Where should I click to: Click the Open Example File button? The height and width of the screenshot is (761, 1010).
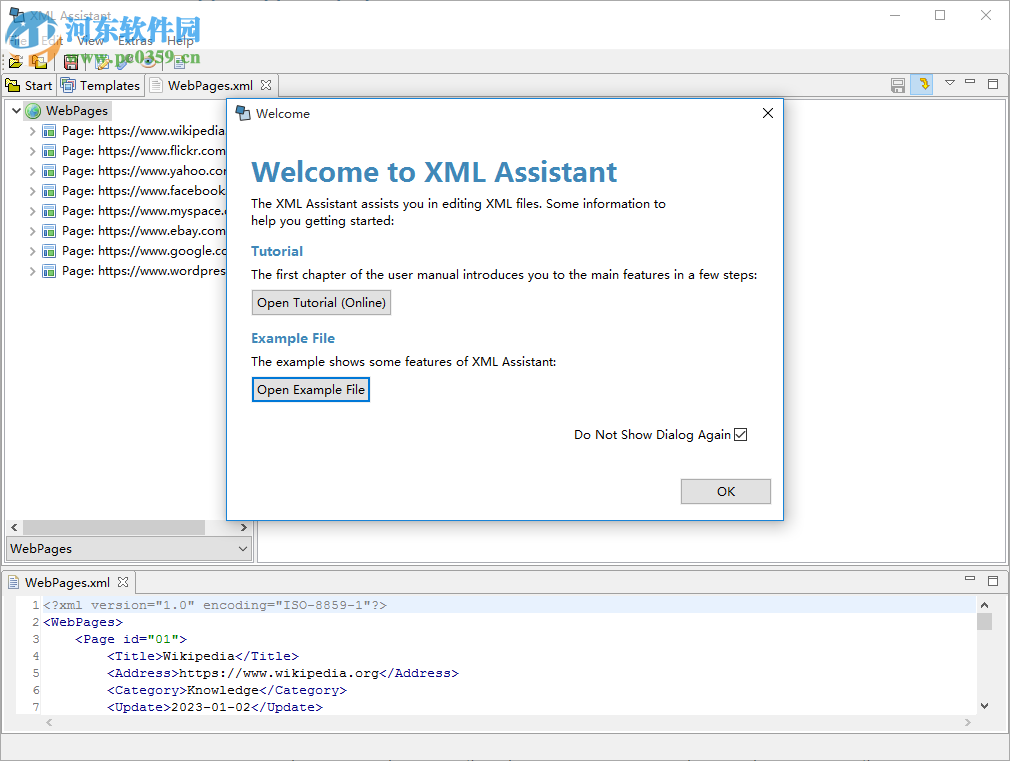coord(310,389)
